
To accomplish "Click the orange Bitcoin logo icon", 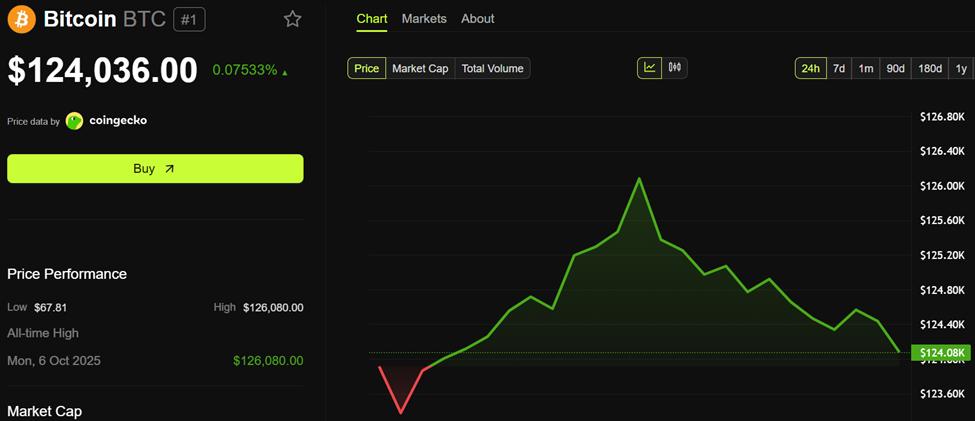I will [21, 19].
